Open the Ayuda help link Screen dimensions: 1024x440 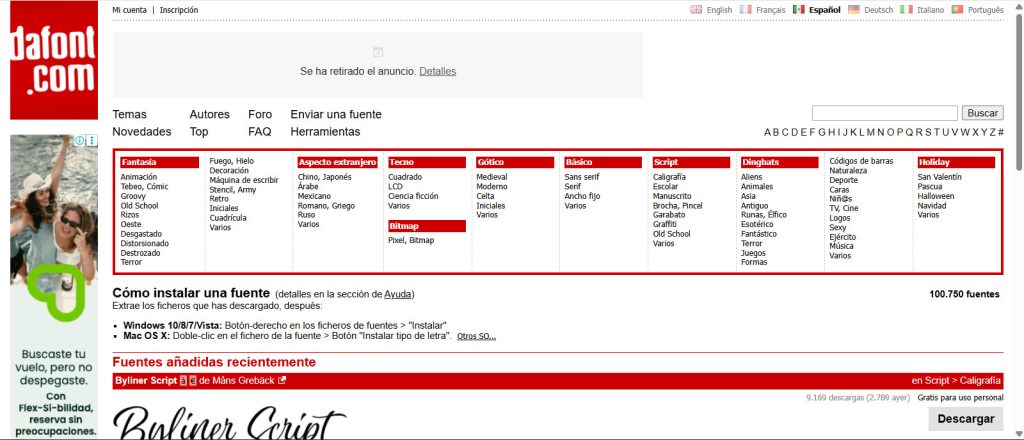pos(398,294)
